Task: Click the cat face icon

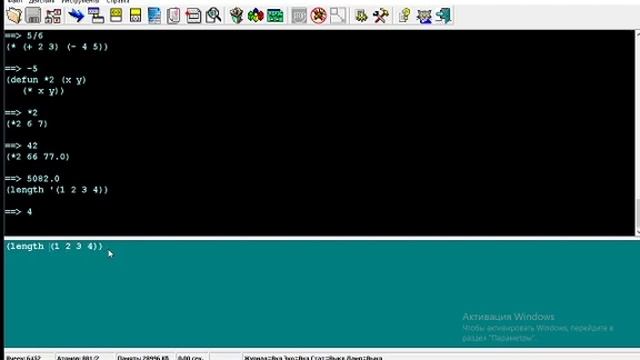Action: click(x=424, y=16)
